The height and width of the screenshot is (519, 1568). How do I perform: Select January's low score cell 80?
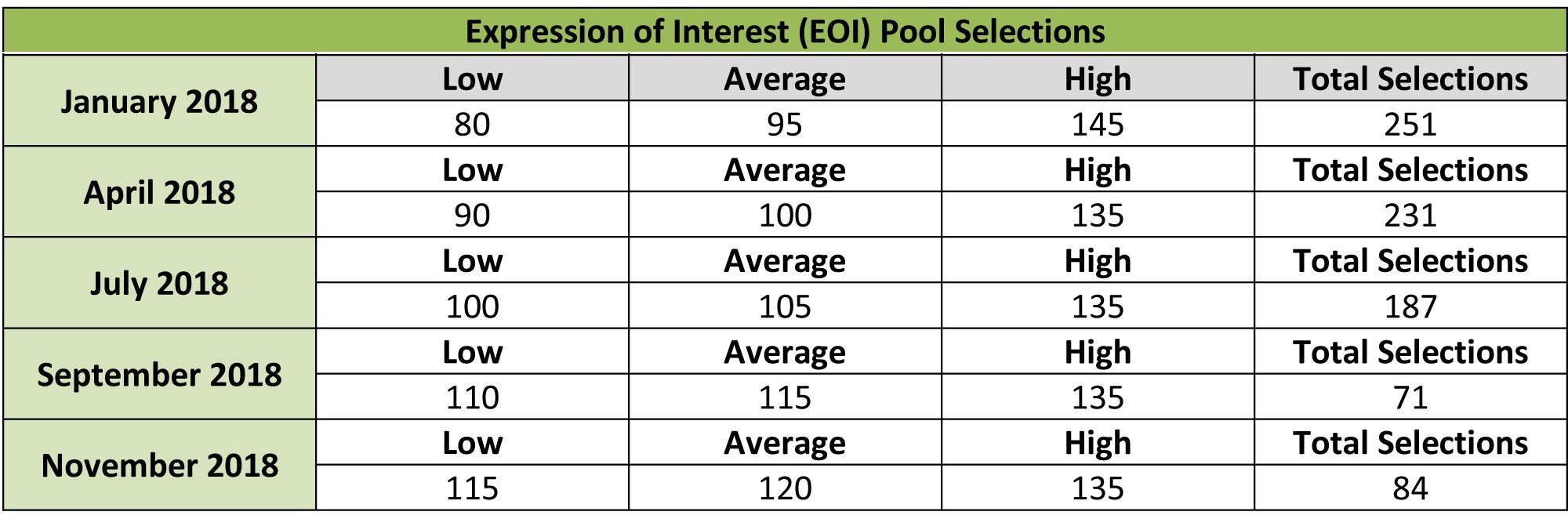(x=472, y=124)
